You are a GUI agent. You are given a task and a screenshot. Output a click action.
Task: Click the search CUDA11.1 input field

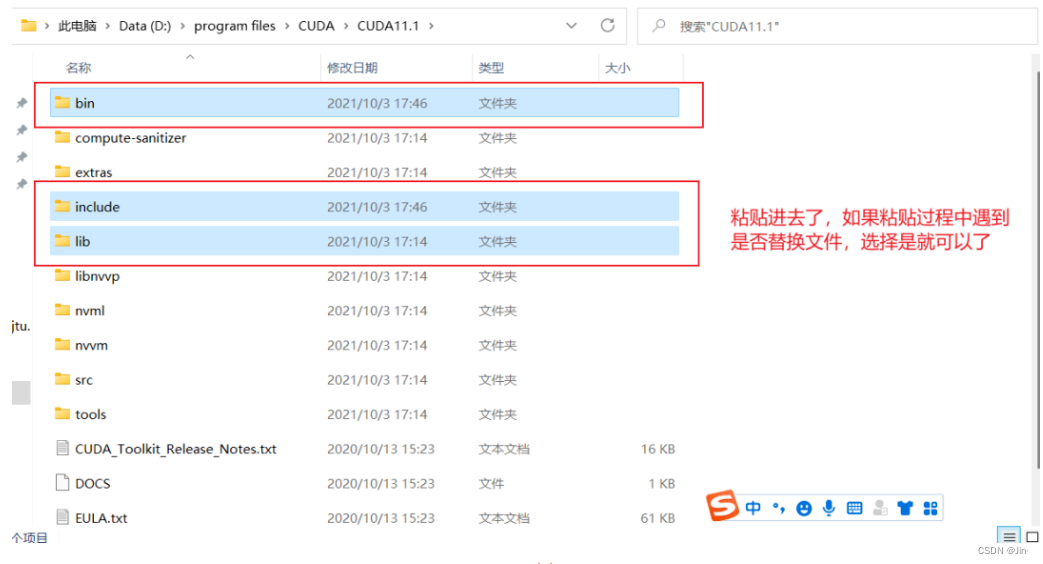click(x=837, y=26)
